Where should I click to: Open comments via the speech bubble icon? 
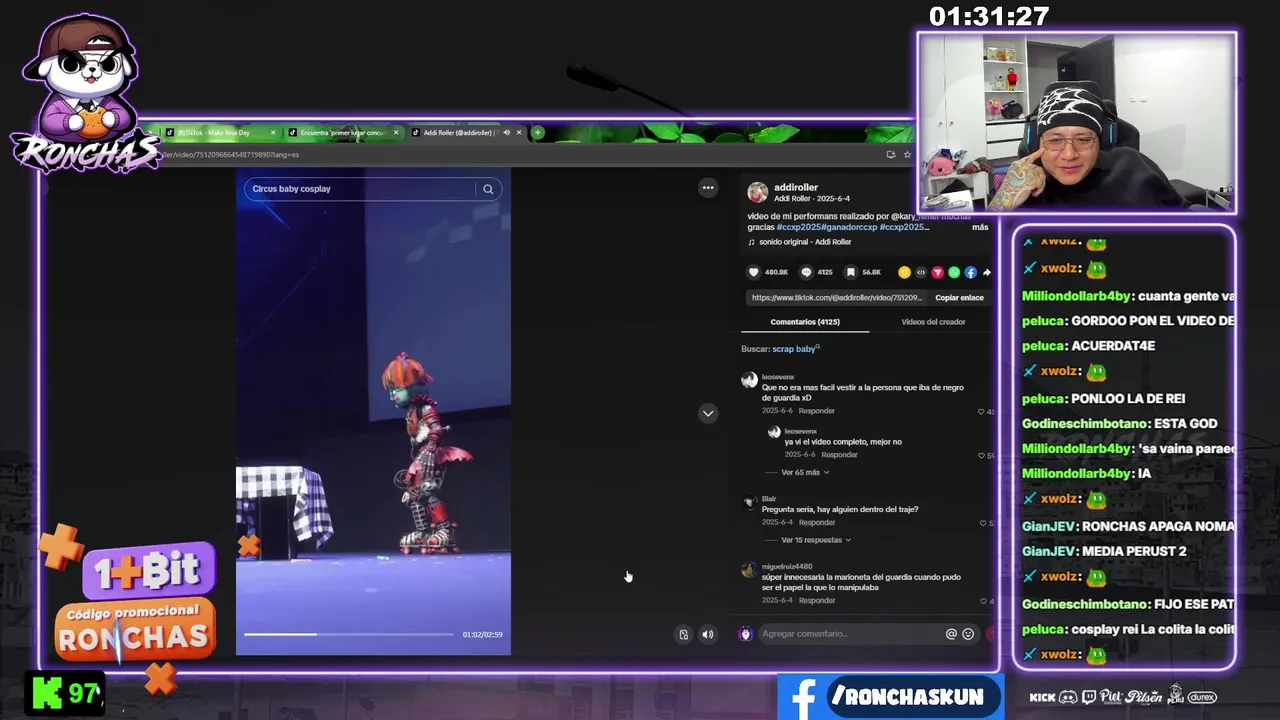coord(806,272)
